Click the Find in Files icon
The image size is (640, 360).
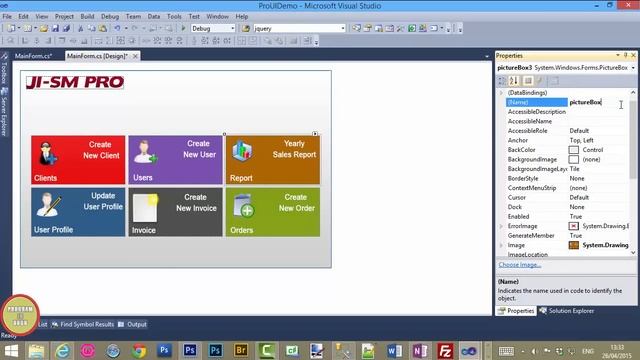tap(246, 28)
